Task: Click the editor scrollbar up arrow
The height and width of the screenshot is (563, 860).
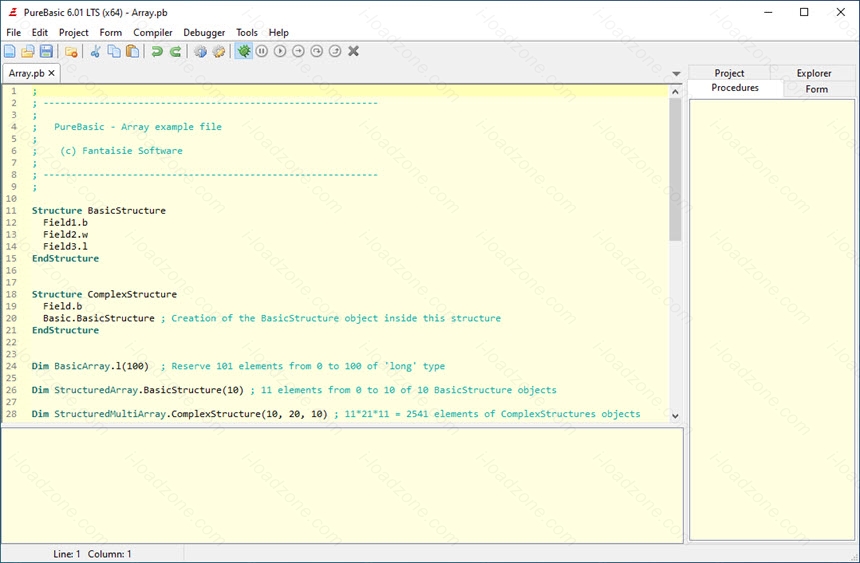Action: click(x=675, y=92)
